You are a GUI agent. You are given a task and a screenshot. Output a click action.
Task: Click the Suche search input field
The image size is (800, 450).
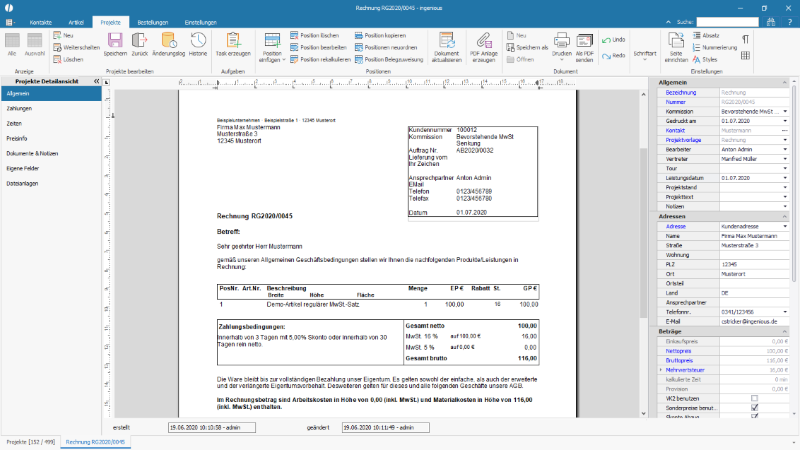point(728,22)
